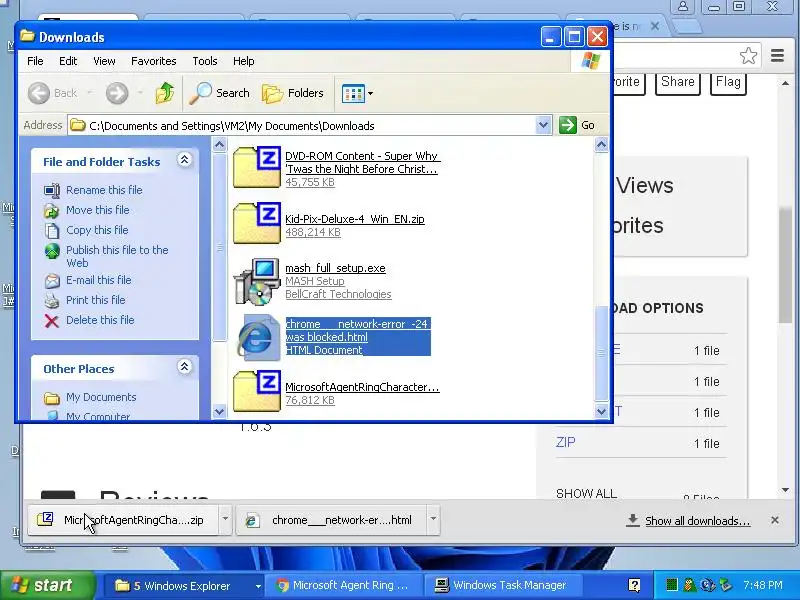The width and height of the screenshot is (800, 600).
Task: Select the mash_full_setup.exe installer icon
Action: pos(257,281)
